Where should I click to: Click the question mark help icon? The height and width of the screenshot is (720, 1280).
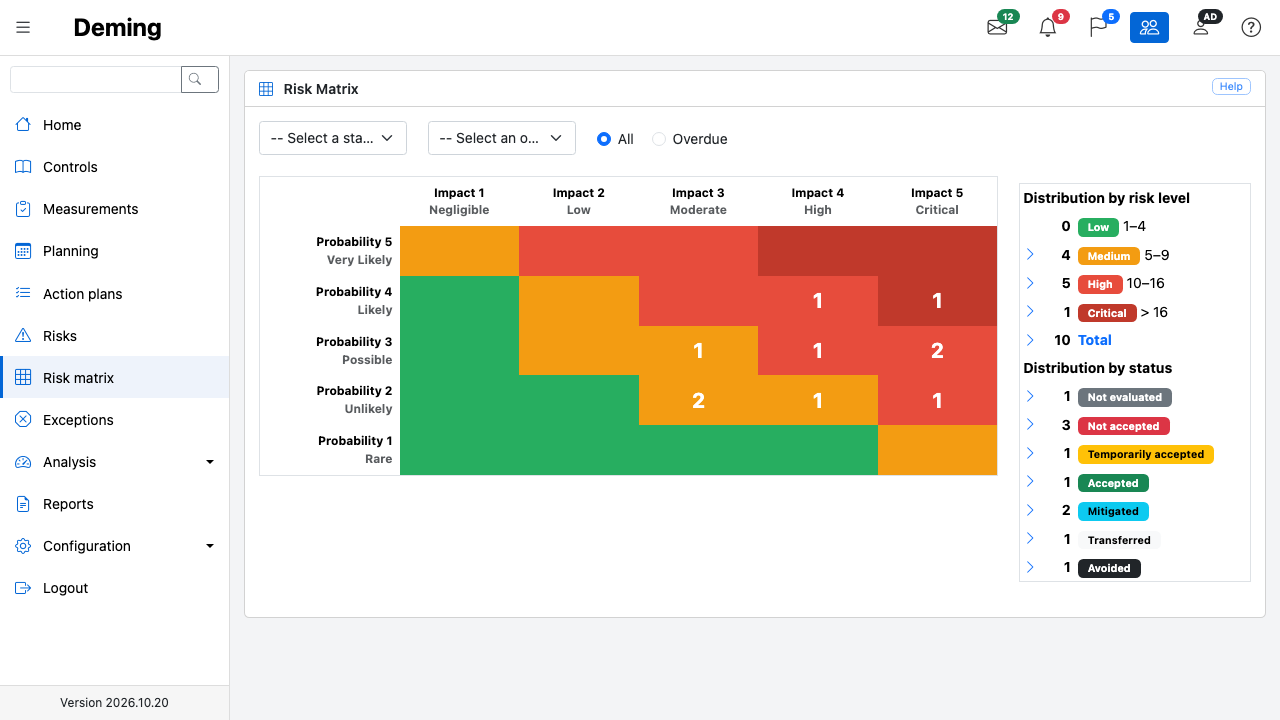tap(1251, 27)
